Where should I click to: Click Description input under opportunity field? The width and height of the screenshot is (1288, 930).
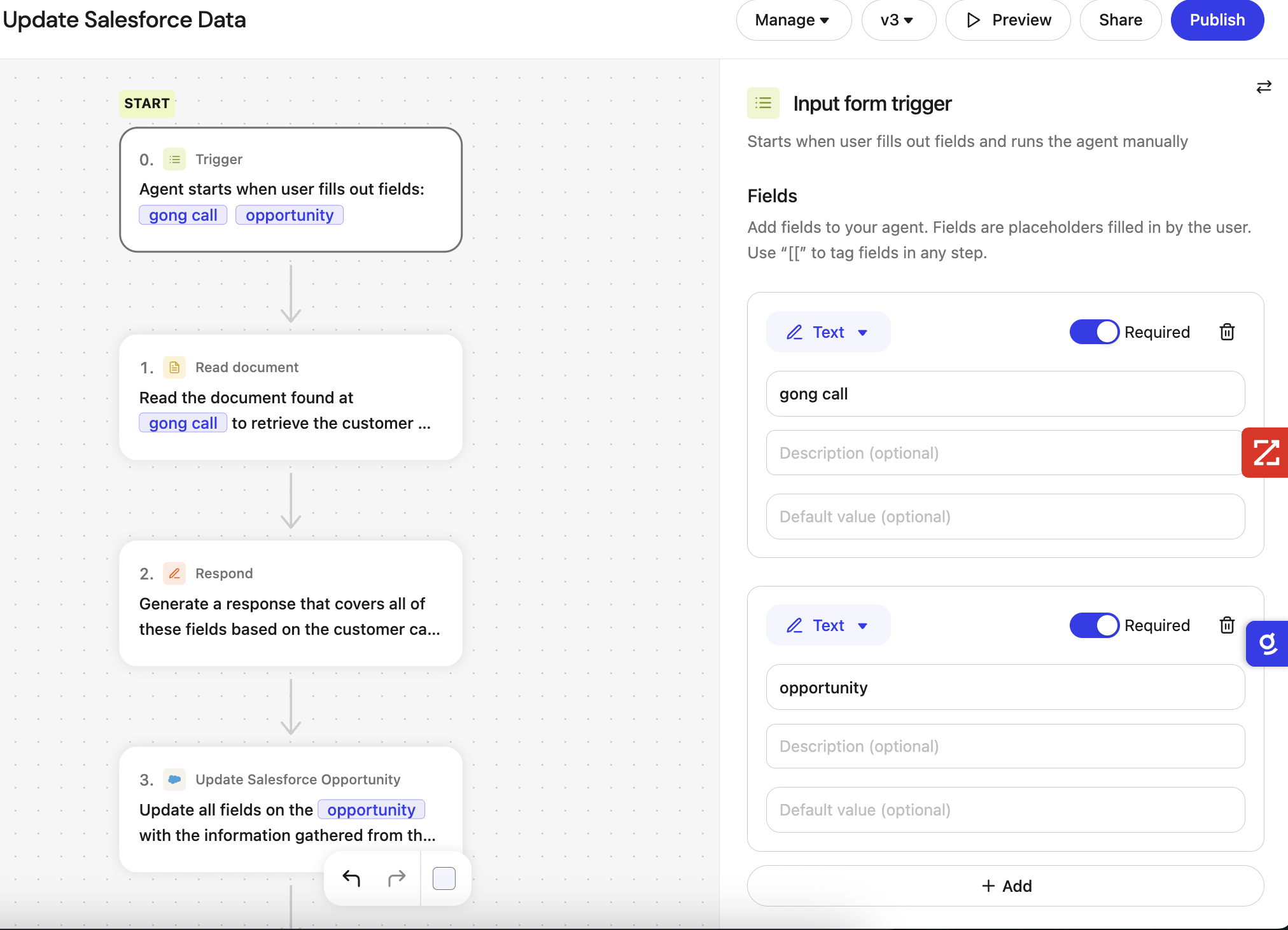point(1005,746)
